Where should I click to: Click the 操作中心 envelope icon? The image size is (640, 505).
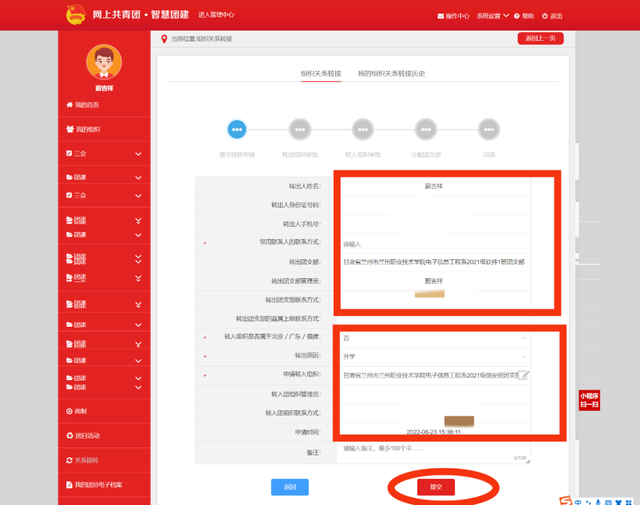tap(441, 16)
